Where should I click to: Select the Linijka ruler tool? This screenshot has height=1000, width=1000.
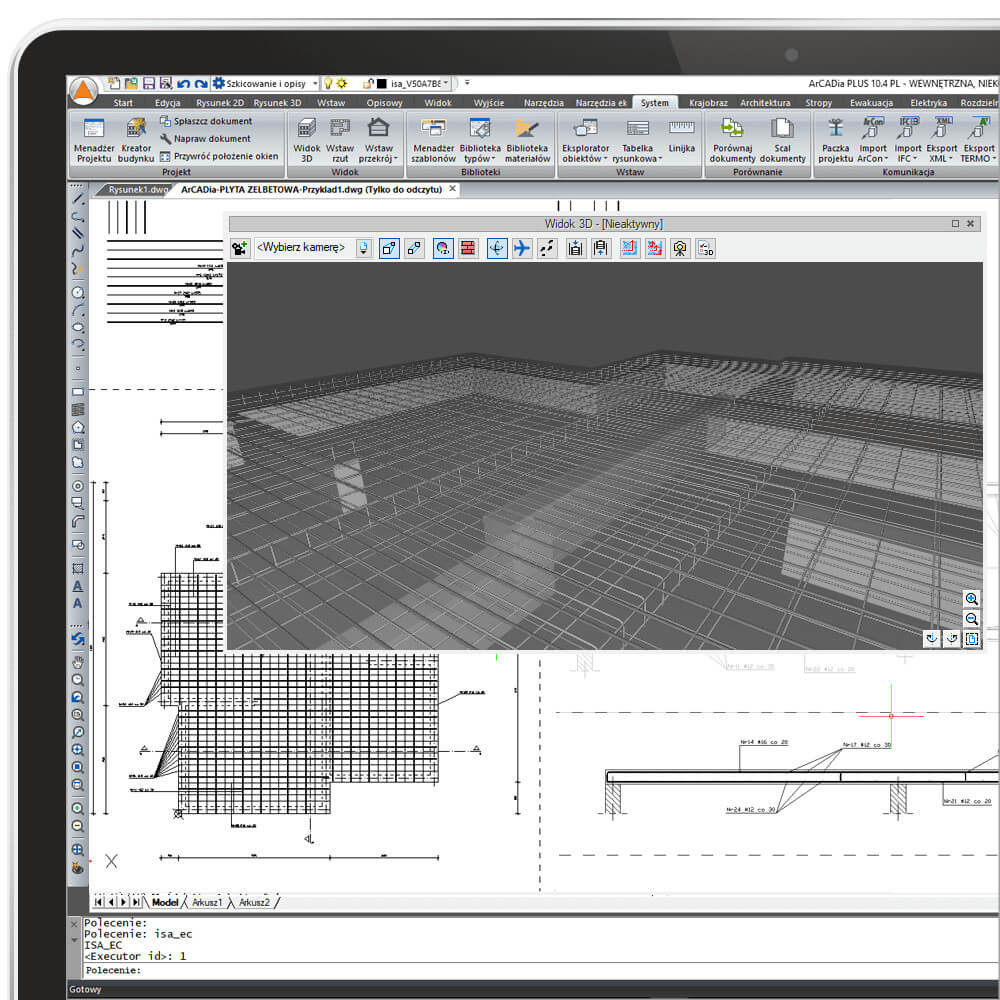click(681, 136)
